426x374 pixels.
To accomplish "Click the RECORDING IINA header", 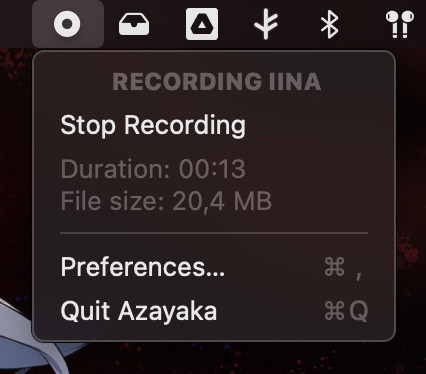I will pos(217,82).
